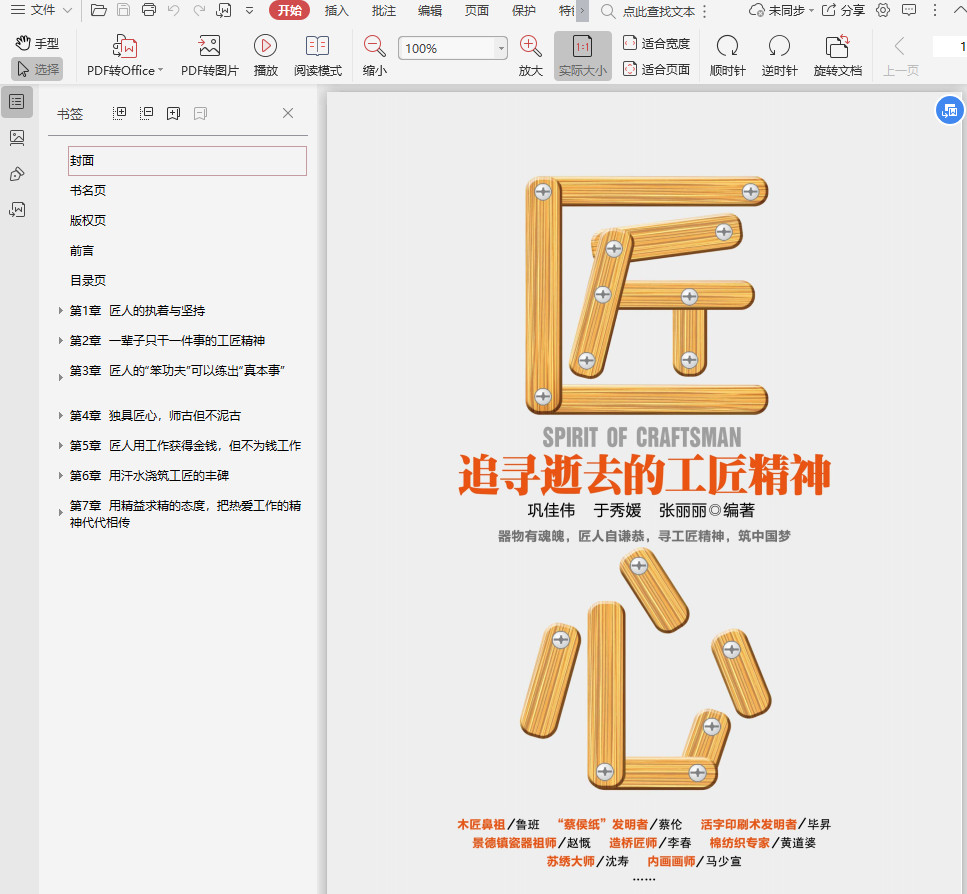Viewport: 967px width, 894px height.
Task: Switch to the 编辑 tab
Action: pos(430,10)
